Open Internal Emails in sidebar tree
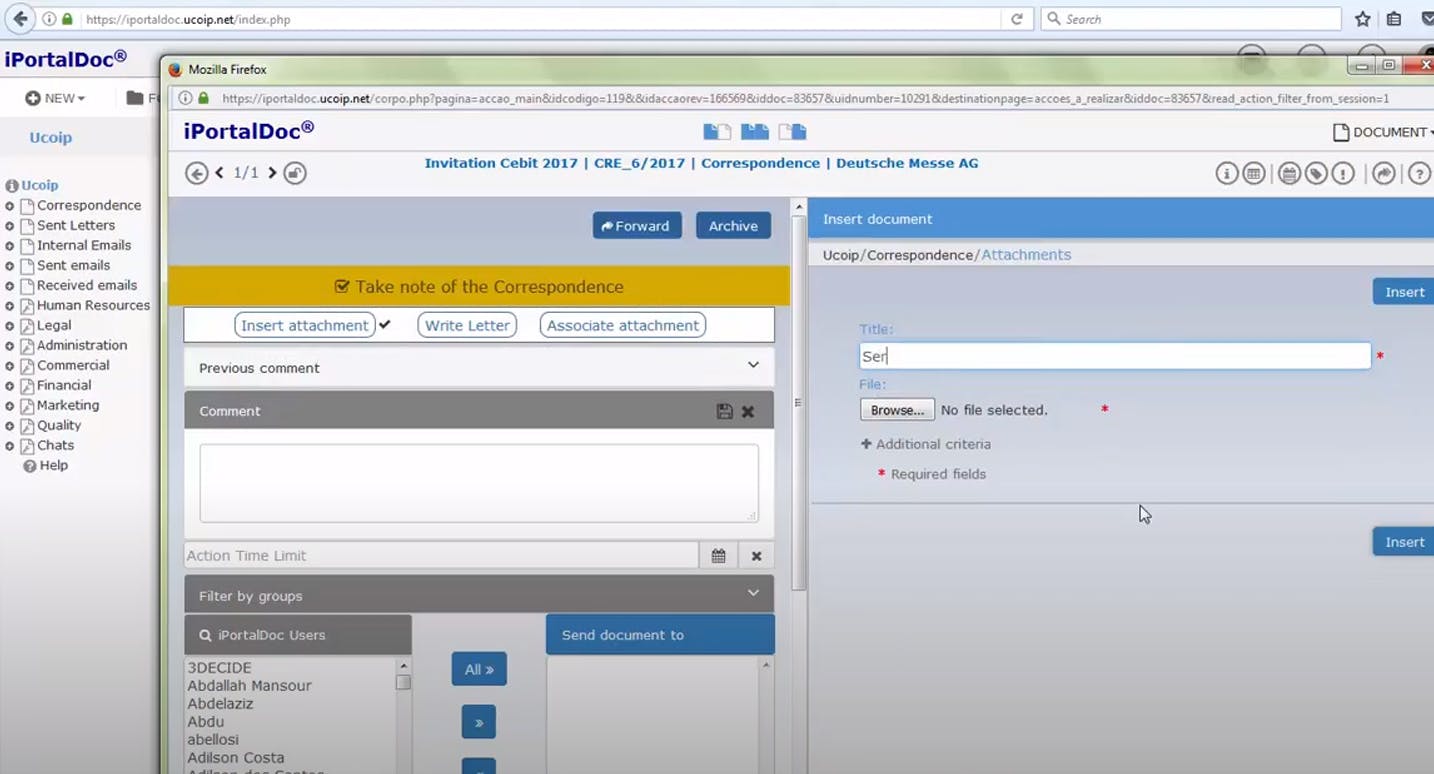 click(84, 245)
